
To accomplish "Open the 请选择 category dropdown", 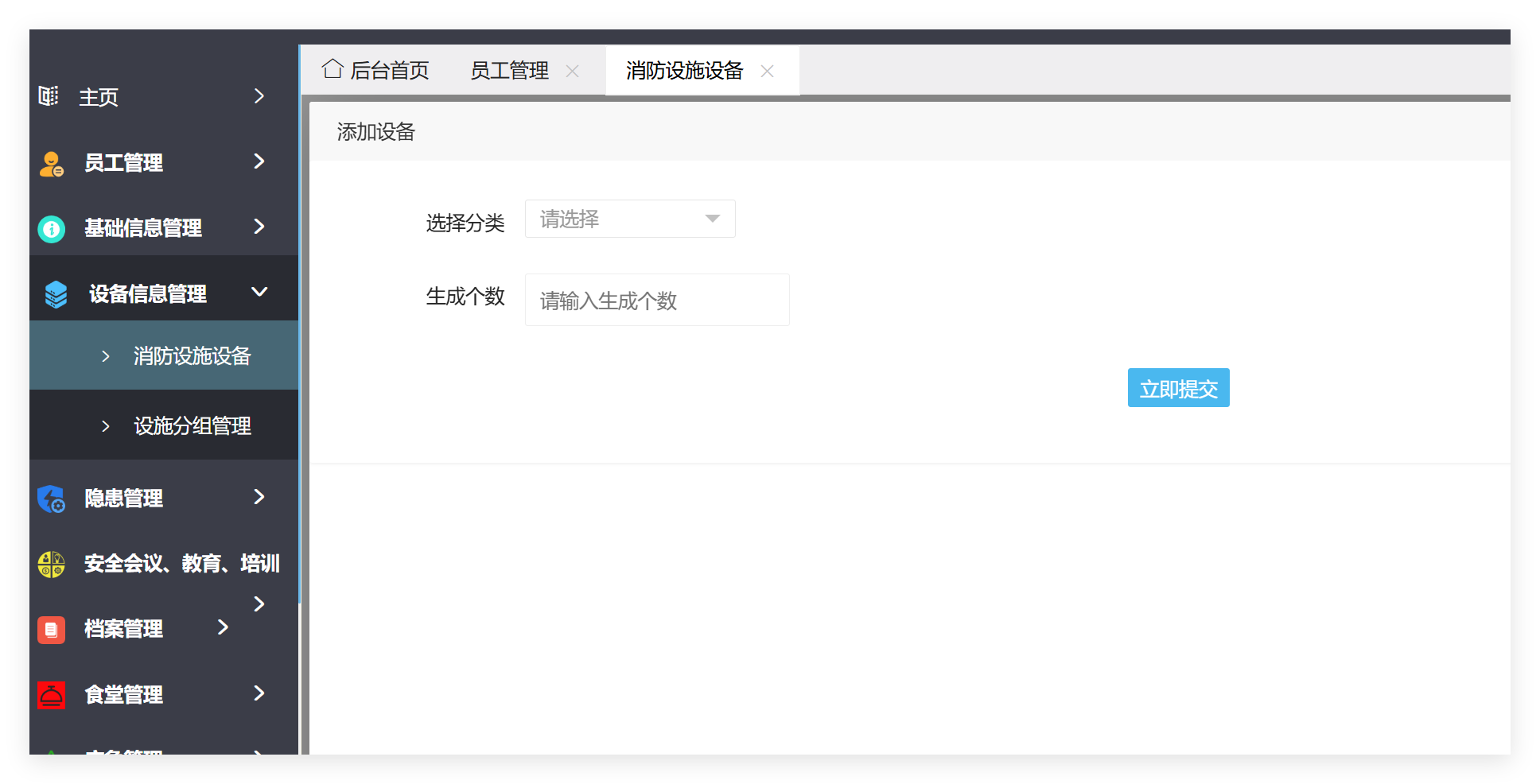I will pos(629,219).
